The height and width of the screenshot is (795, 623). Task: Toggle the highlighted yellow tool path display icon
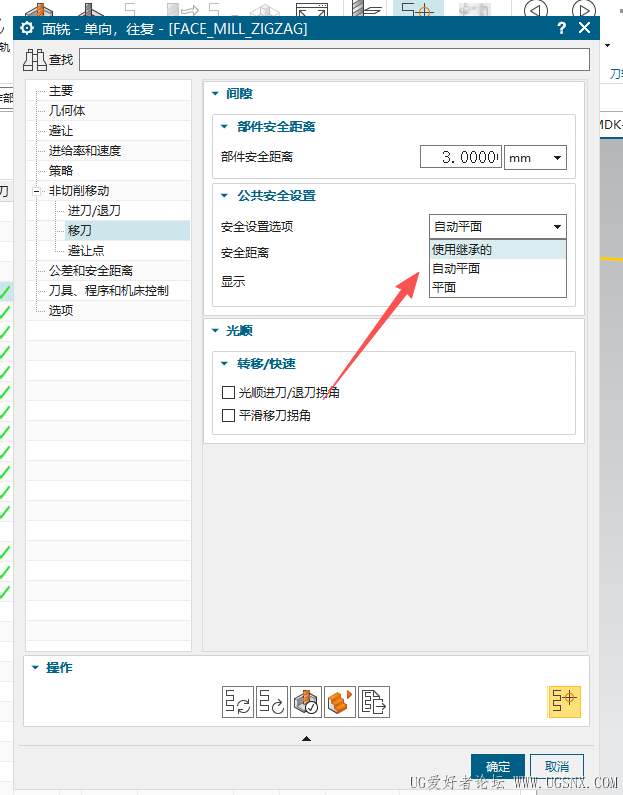click(564, 702)
